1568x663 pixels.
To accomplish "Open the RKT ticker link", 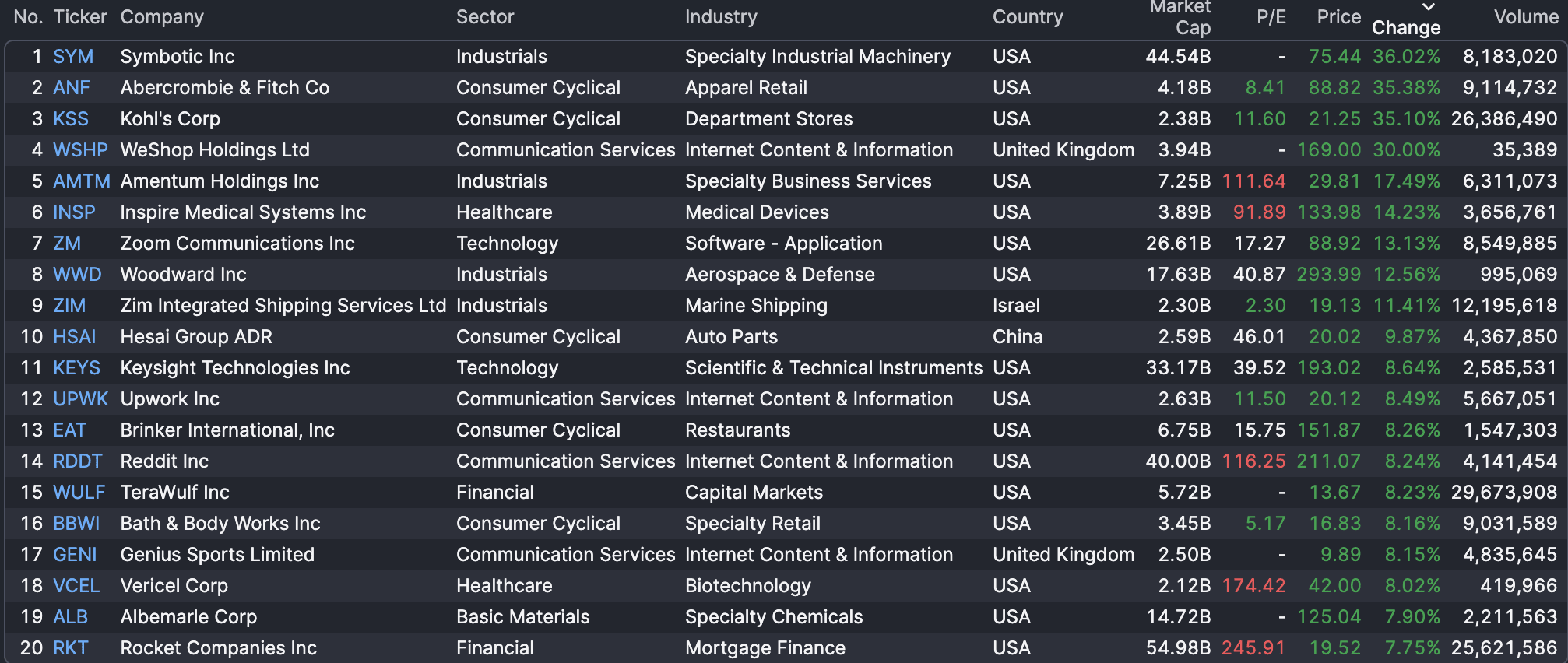I will point(70,648).
